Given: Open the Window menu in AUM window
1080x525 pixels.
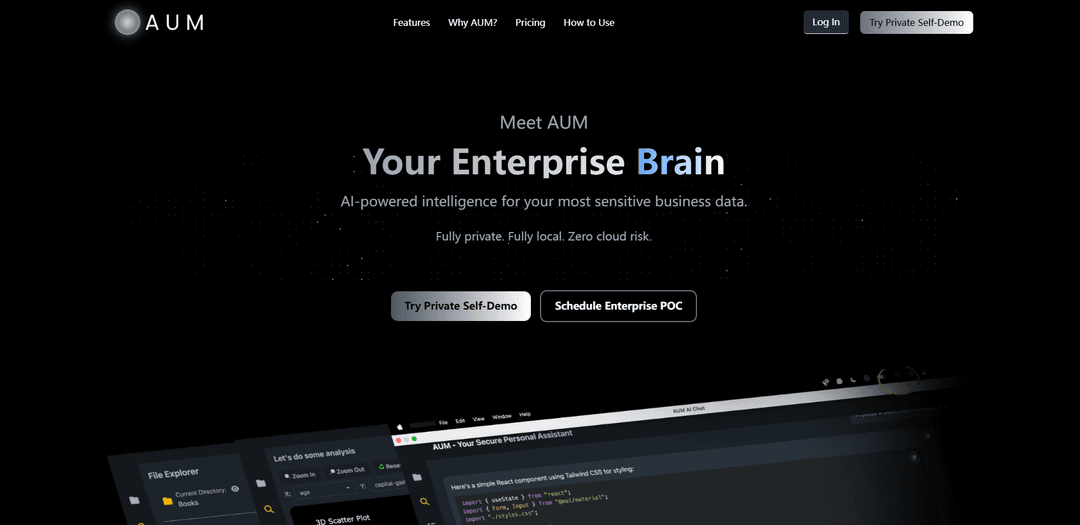Looking at the screenshot, I should tap(502, 416).
